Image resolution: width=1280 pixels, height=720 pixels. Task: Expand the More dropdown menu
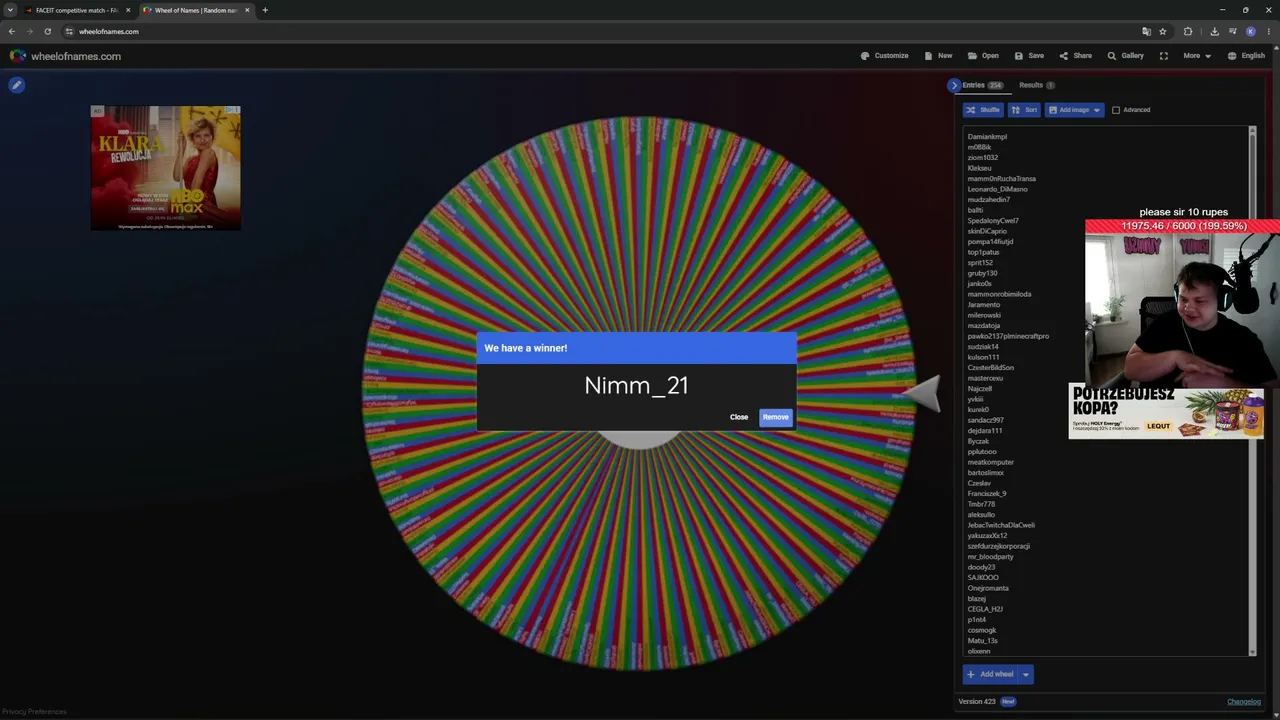pos(1197,56)
